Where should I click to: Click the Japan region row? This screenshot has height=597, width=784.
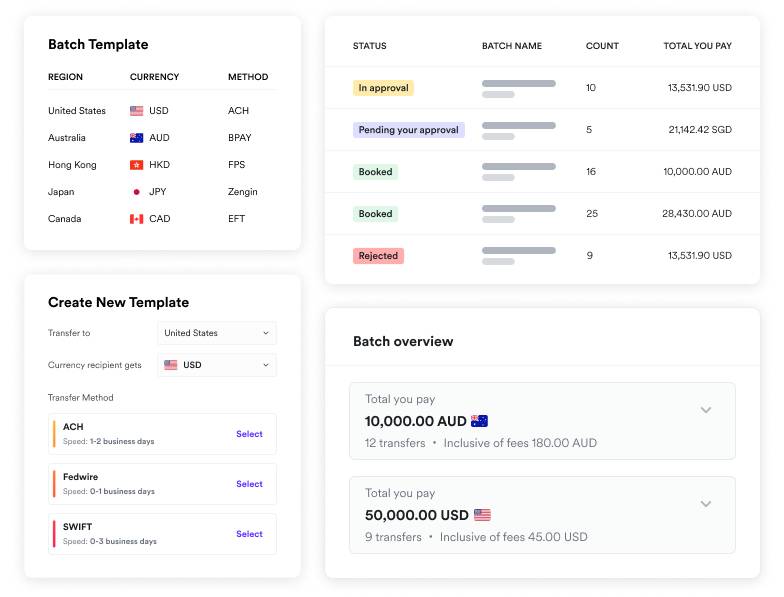(x=162, y=192)
